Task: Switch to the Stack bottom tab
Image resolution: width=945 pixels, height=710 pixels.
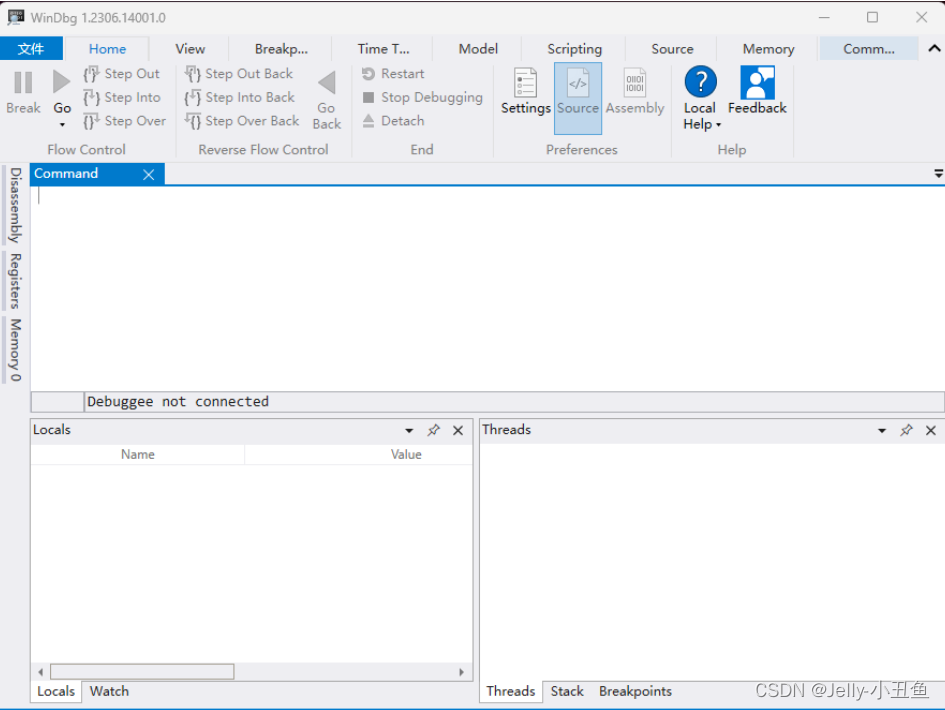Action: click(x=567, y=691)
